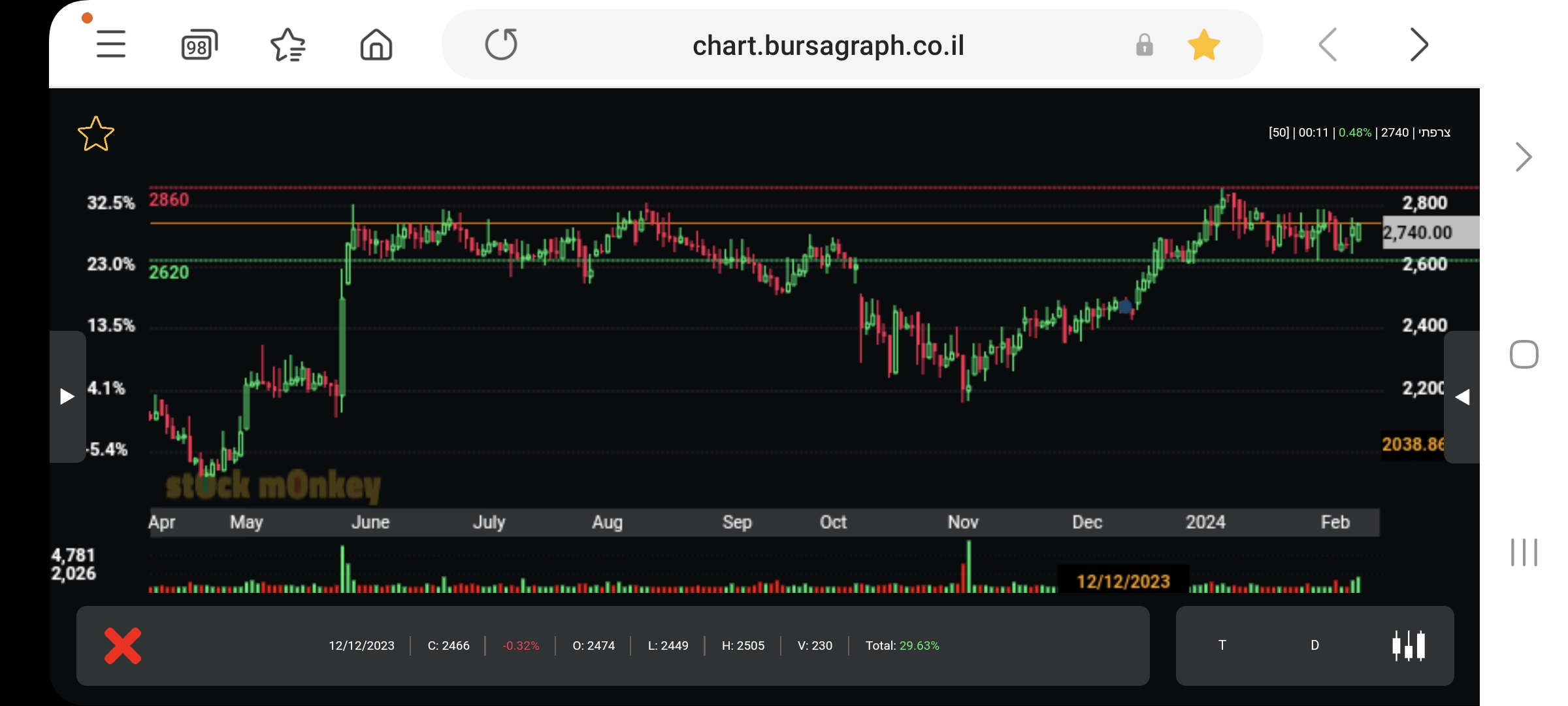This screenshot has height=706, width=1568.
Task: Open the bookmarks list star icon
Action: 287,45
